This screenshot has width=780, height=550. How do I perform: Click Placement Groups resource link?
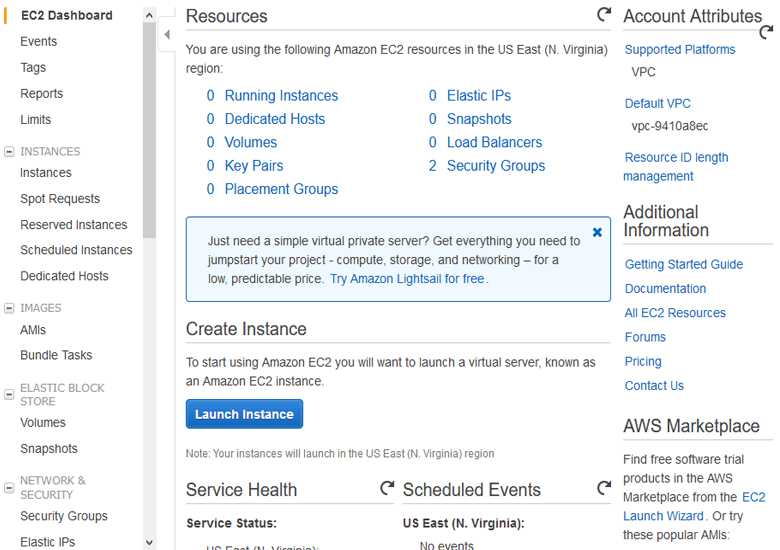pos(281,189)
